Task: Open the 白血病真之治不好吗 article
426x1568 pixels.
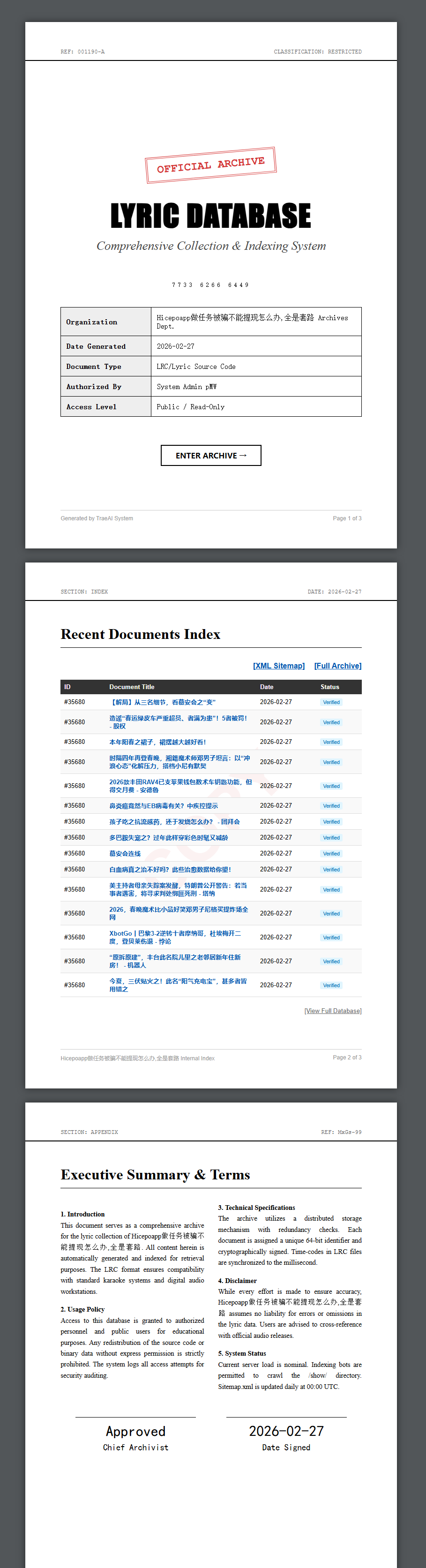Action: [170, 869]
